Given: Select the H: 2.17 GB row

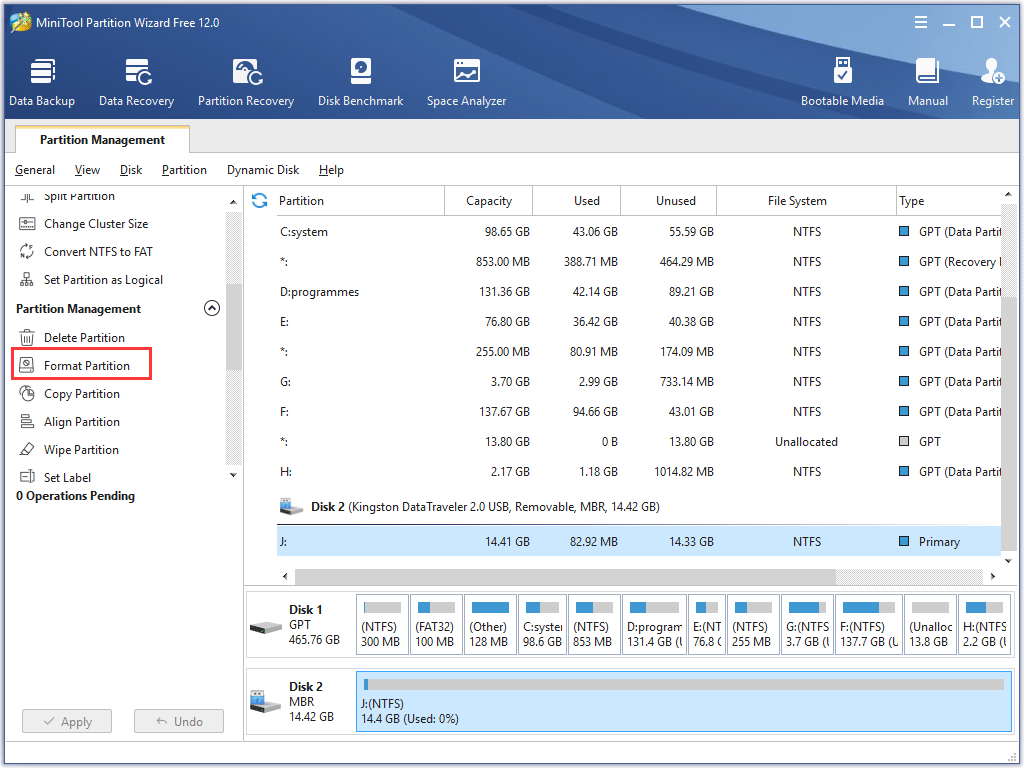Looking at the screenshot, I should tap(639, 472).
